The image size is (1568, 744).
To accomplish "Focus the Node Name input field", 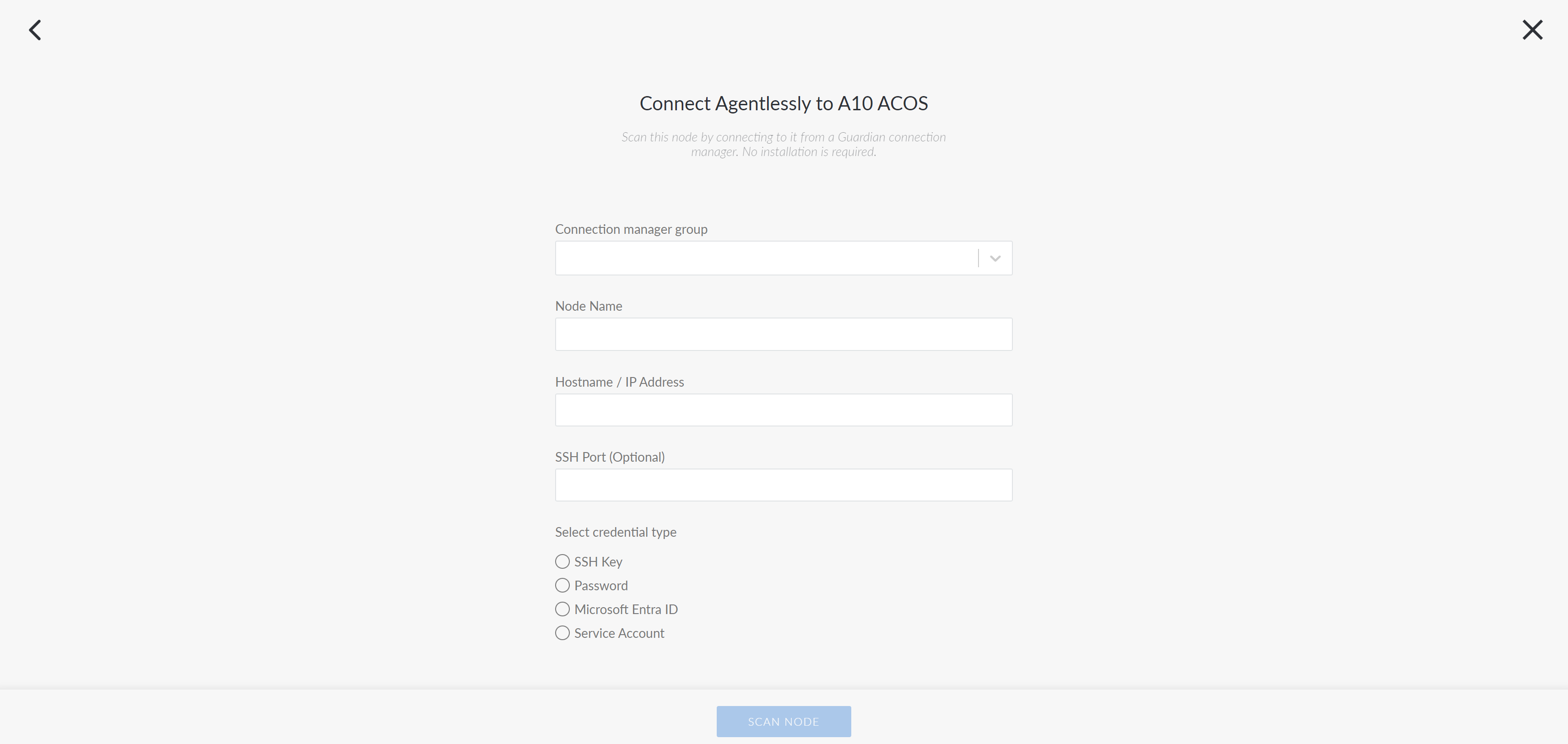I will click(x=784, y=334).
